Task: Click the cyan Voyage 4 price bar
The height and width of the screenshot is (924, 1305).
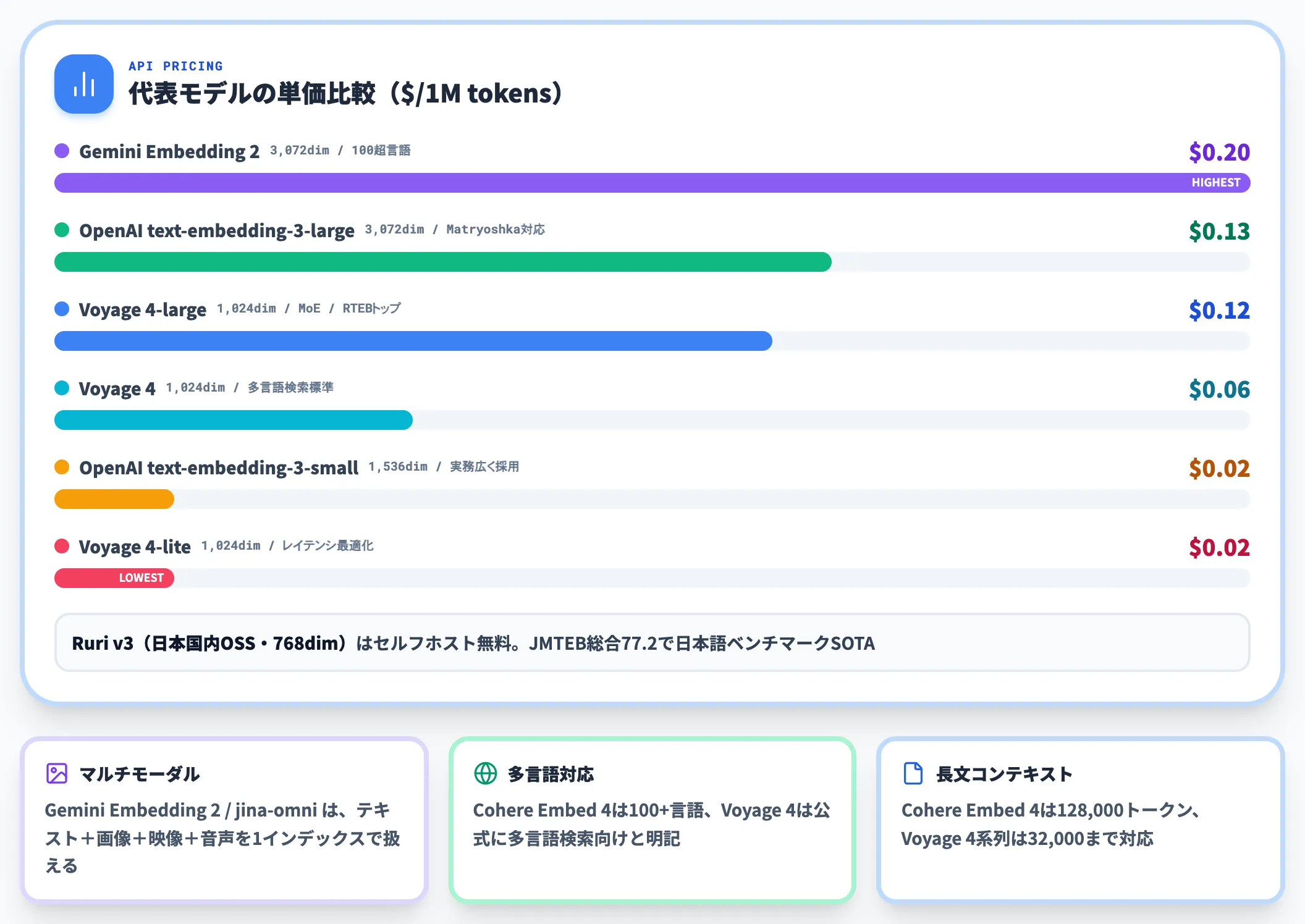Action: point(234,420)
